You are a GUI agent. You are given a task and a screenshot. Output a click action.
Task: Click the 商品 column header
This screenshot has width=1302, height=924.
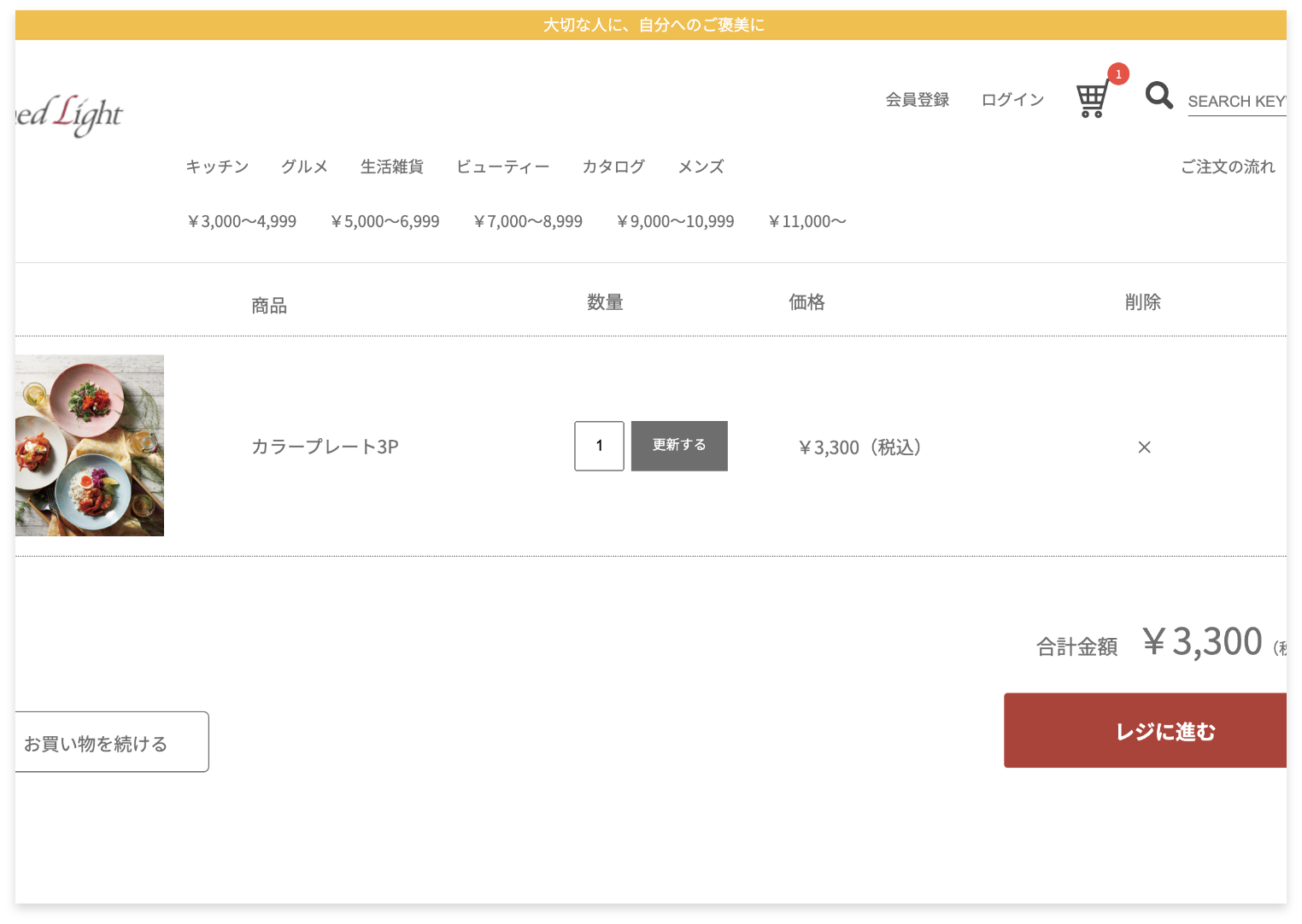point(269,306)
